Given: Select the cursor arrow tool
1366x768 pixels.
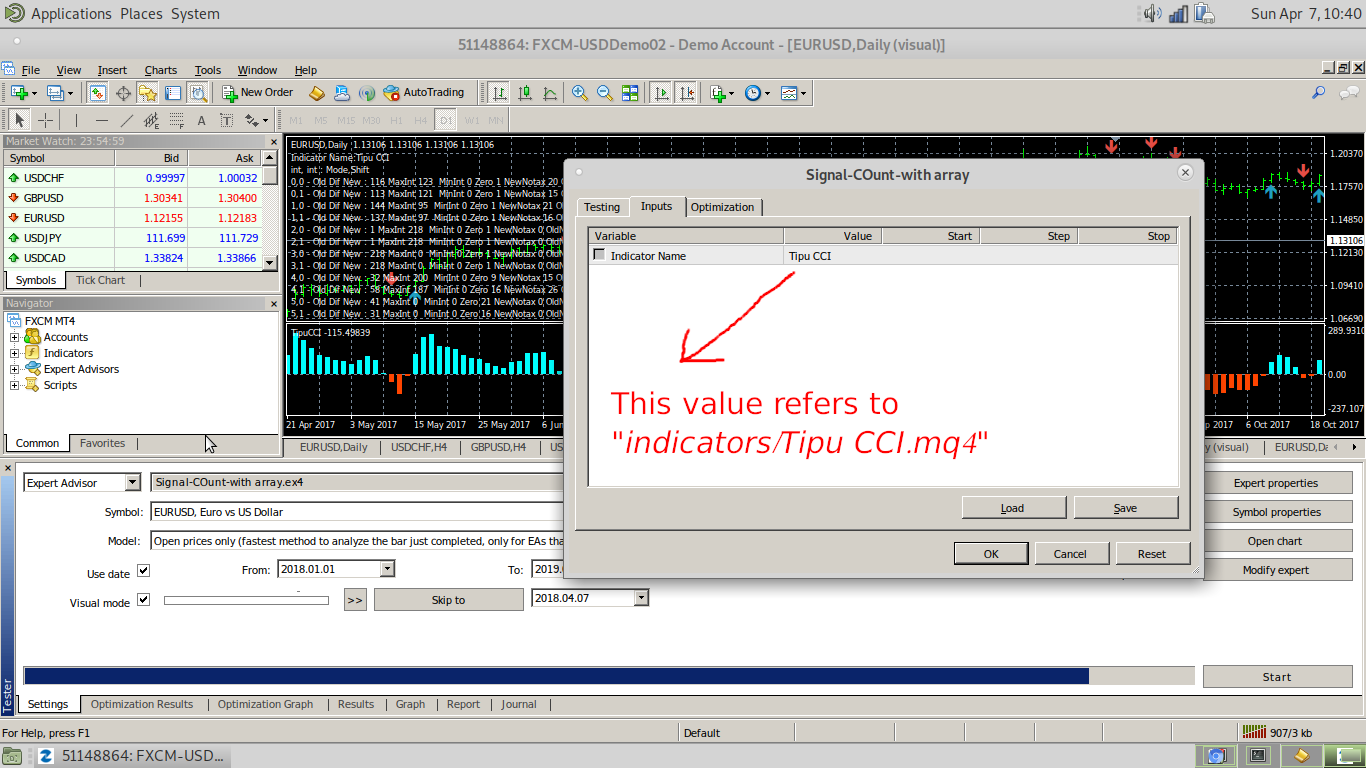Looking at the screenshot, I should coord(20,120).
